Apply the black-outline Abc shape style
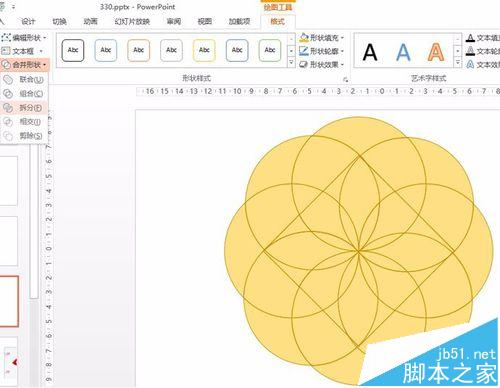Image resolution: width=500 pixels, height=388 pixels. 73,50
